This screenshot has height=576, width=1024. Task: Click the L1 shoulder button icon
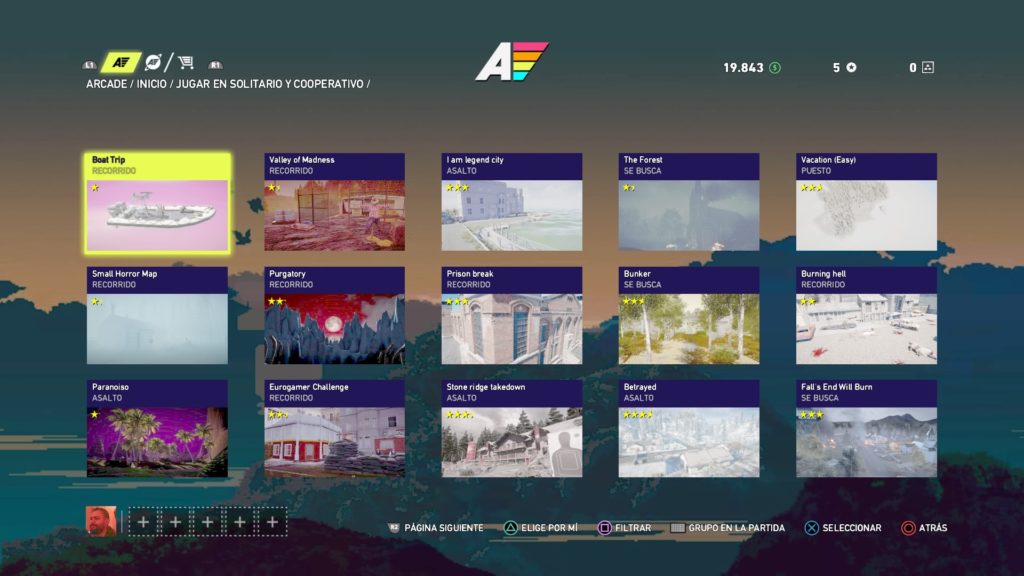pyautogui.click(x=89, y=65)
